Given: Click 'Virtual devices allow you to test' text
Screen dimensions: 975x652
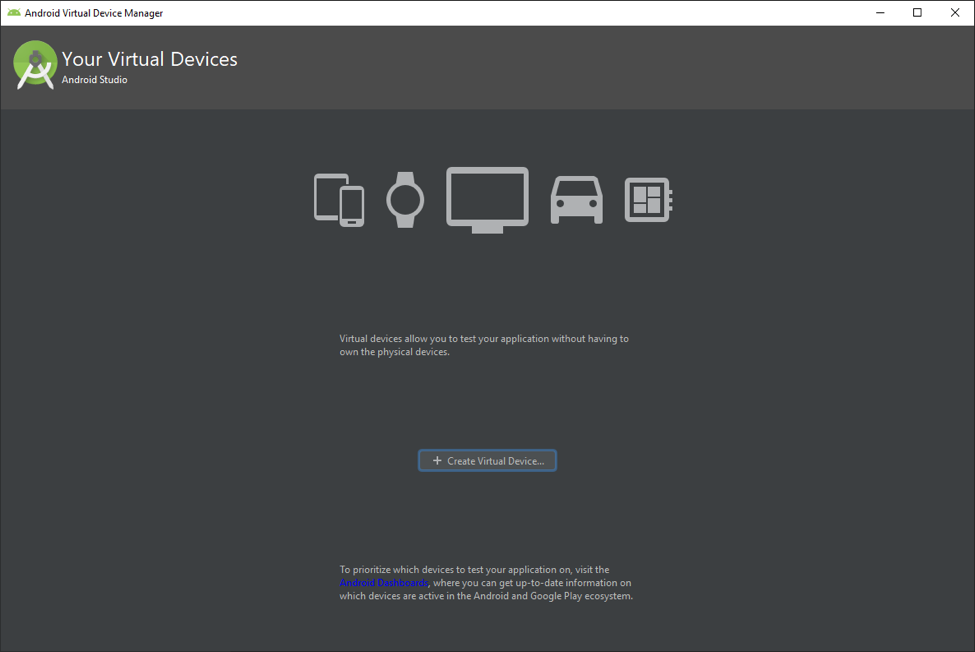Looking at the screenshot, I should point(484,345).
